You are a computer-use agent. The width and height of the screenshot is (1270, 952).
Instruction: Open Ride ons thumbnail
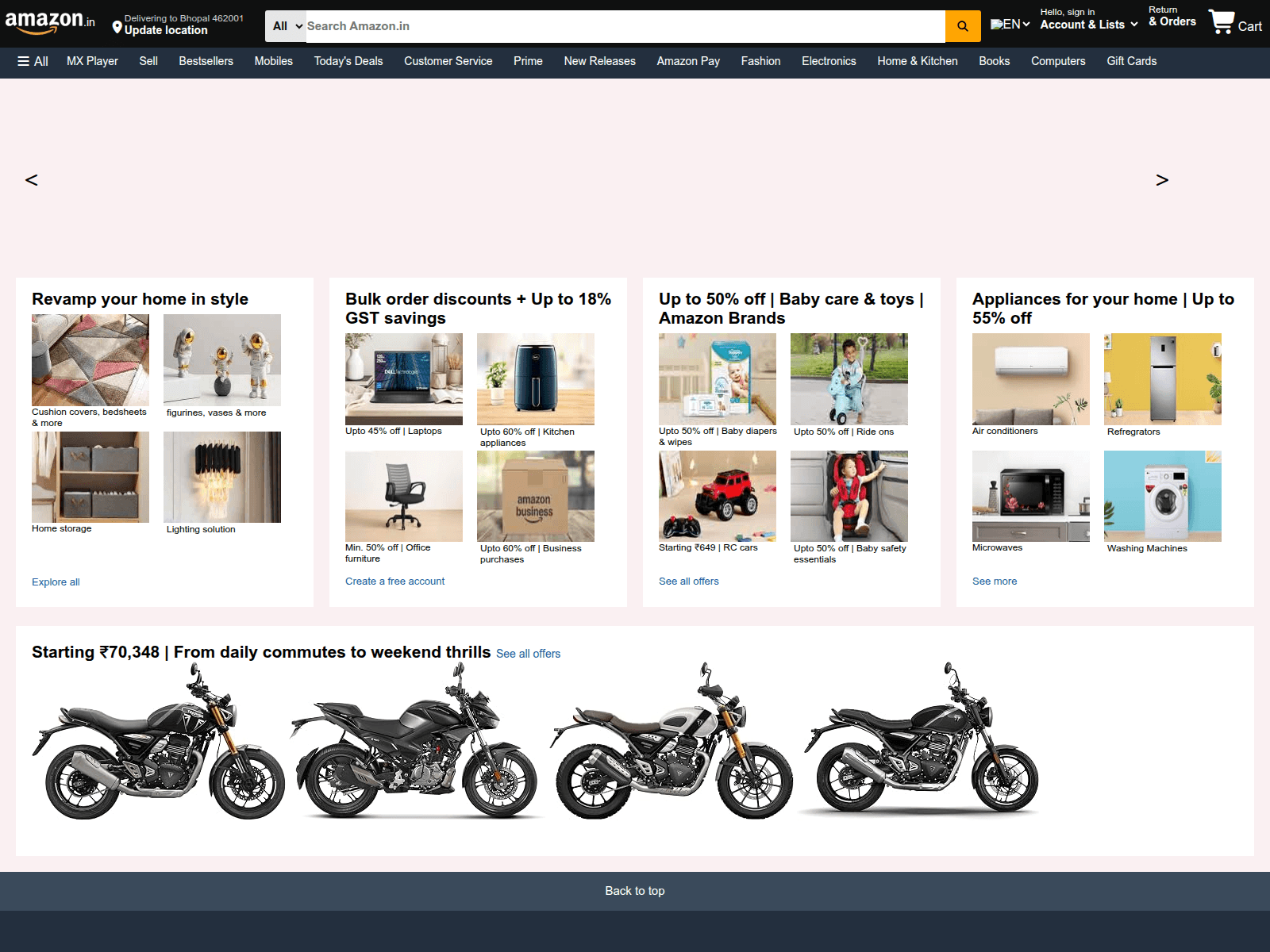[x=849, y=379]
